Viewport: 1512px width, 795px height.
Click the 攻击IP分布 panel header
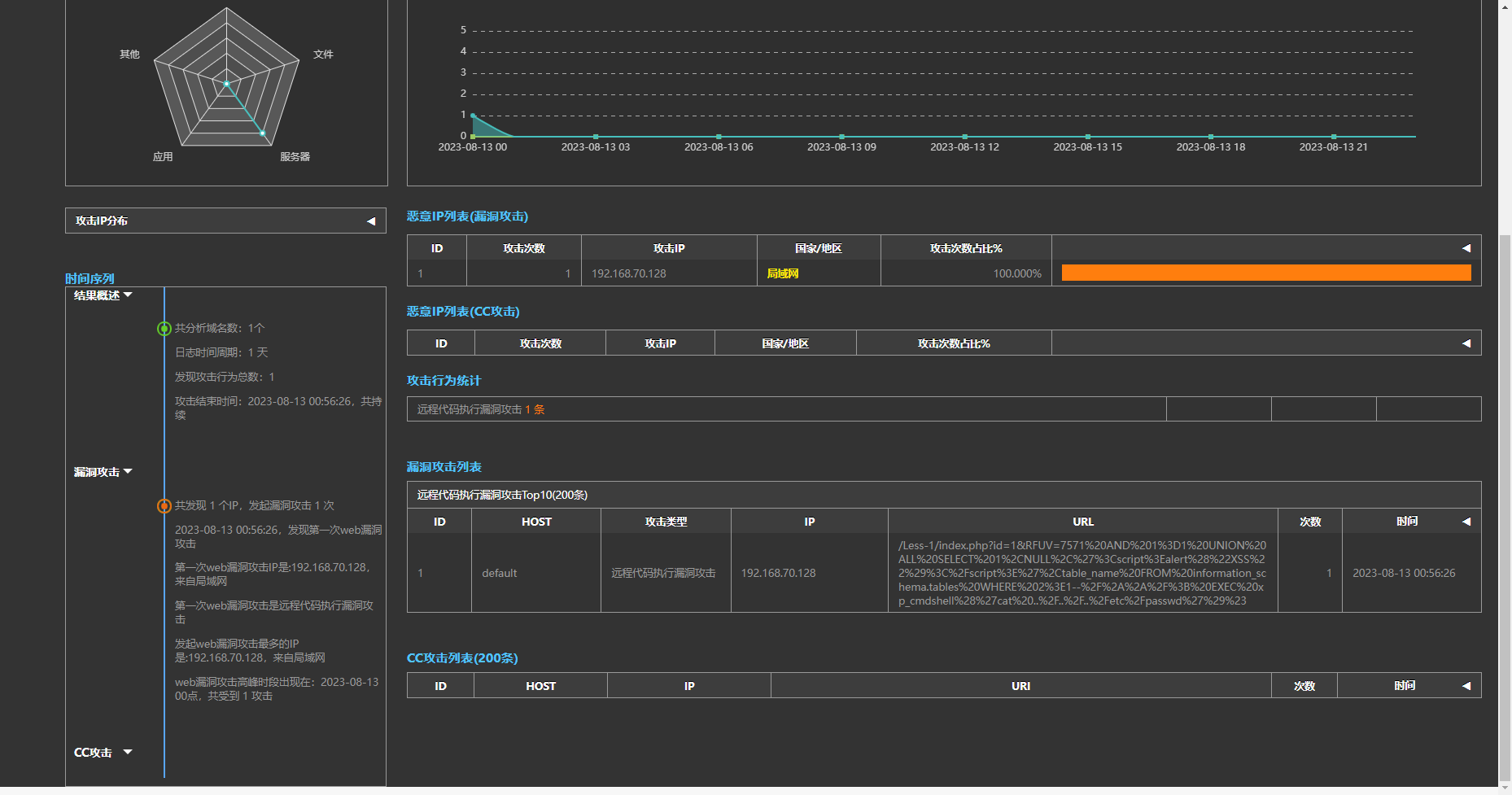pyautogui.click(x=225, y=221)
